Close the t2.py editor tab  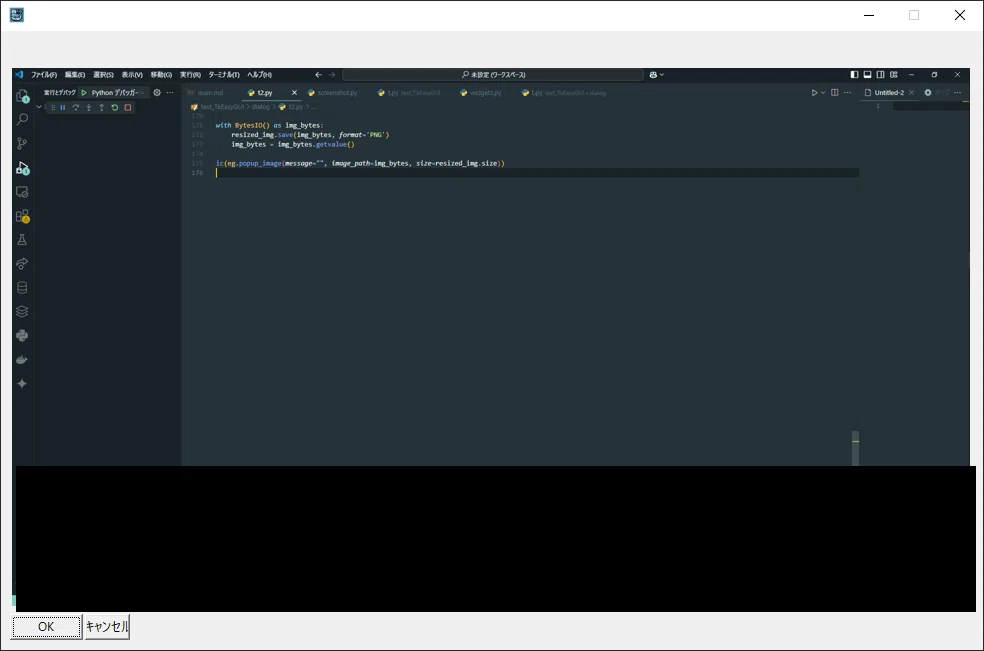point(294,92)
